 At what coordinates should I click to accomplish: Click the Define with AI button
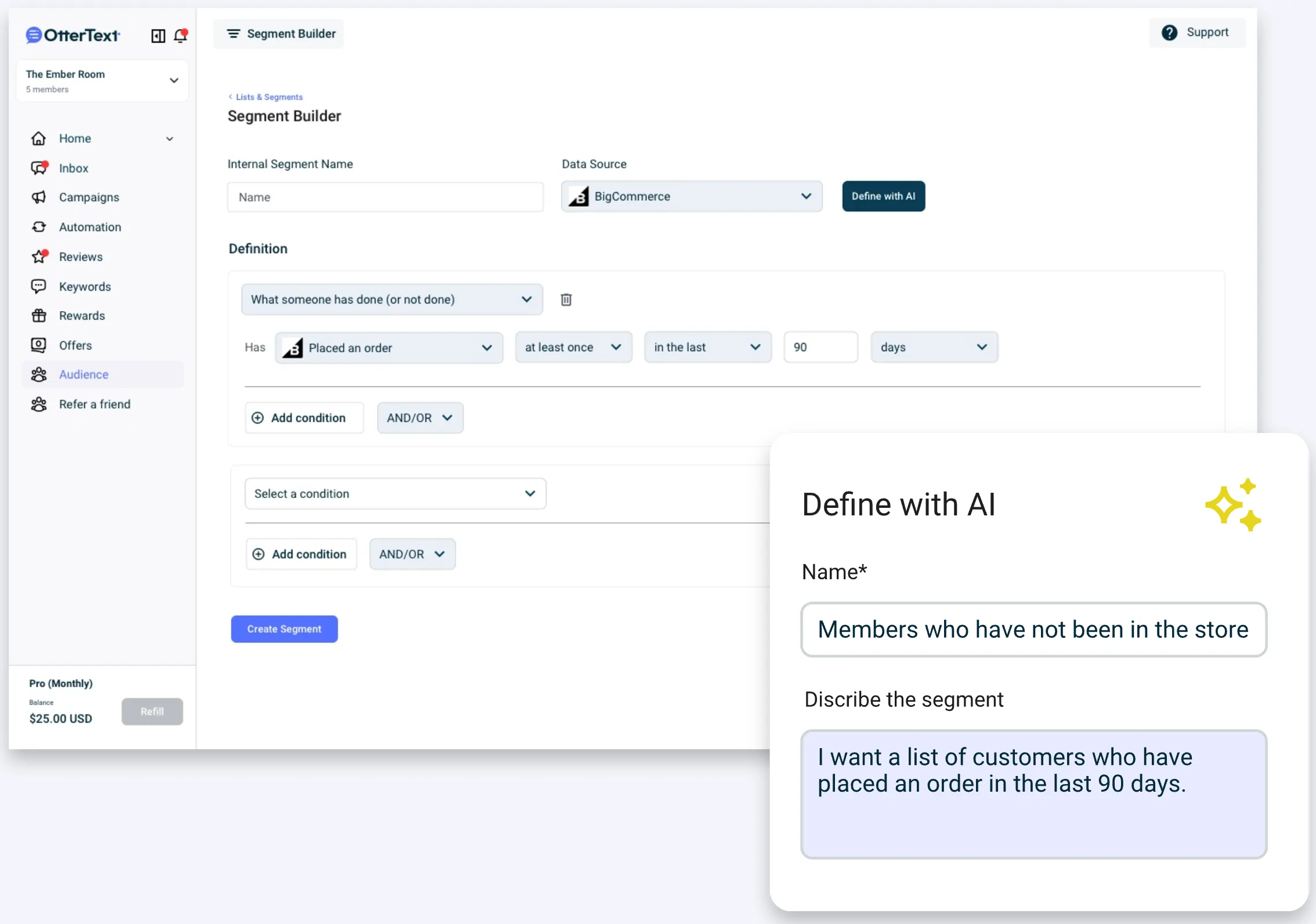[x=883, y=197]
